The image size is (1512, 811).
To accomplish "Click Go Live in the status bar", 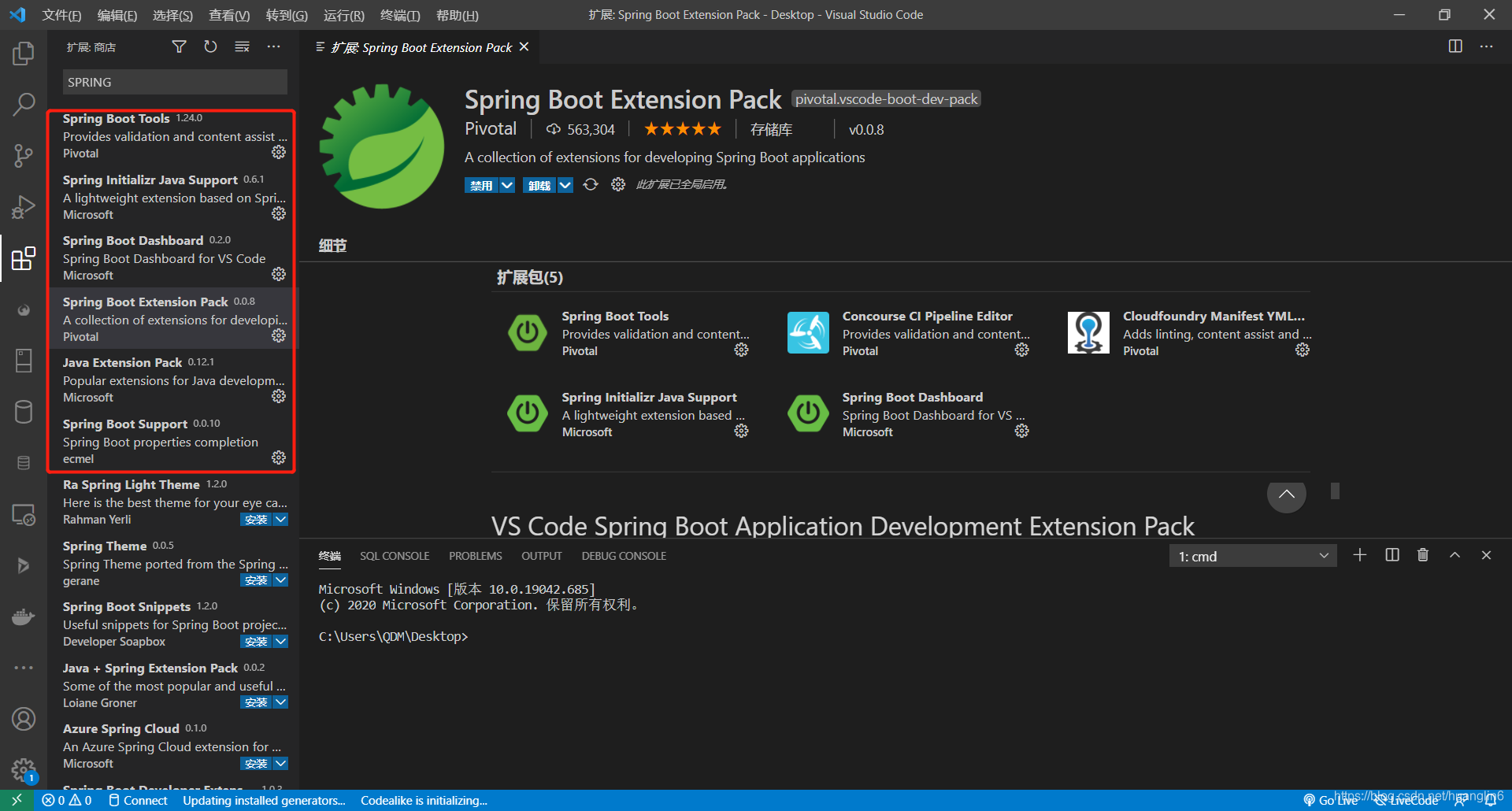I will tap(1331, 800).
